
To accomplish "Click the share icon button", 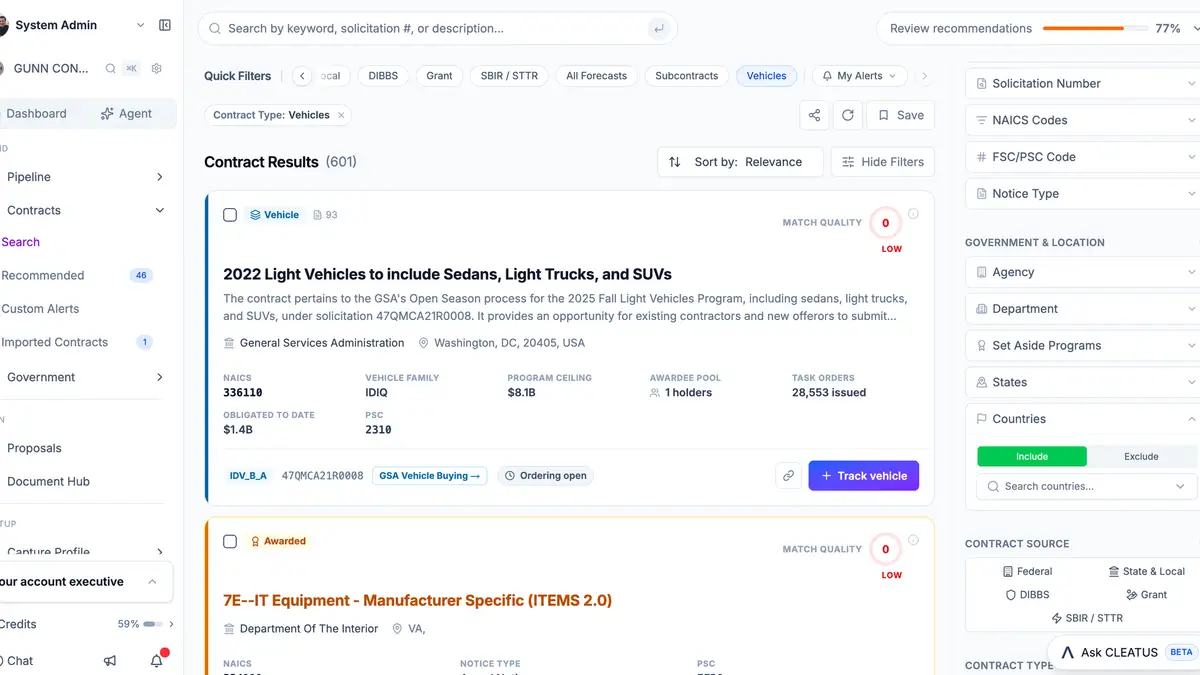I will 815,115.
